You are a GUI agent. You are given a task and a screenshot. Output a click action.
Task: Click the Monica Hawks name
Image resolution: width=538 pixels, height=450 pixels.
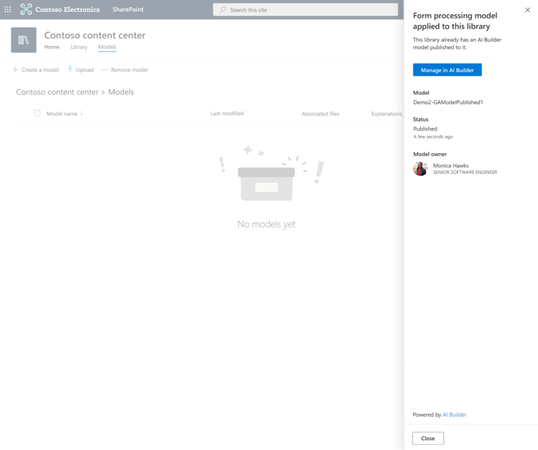451,166
